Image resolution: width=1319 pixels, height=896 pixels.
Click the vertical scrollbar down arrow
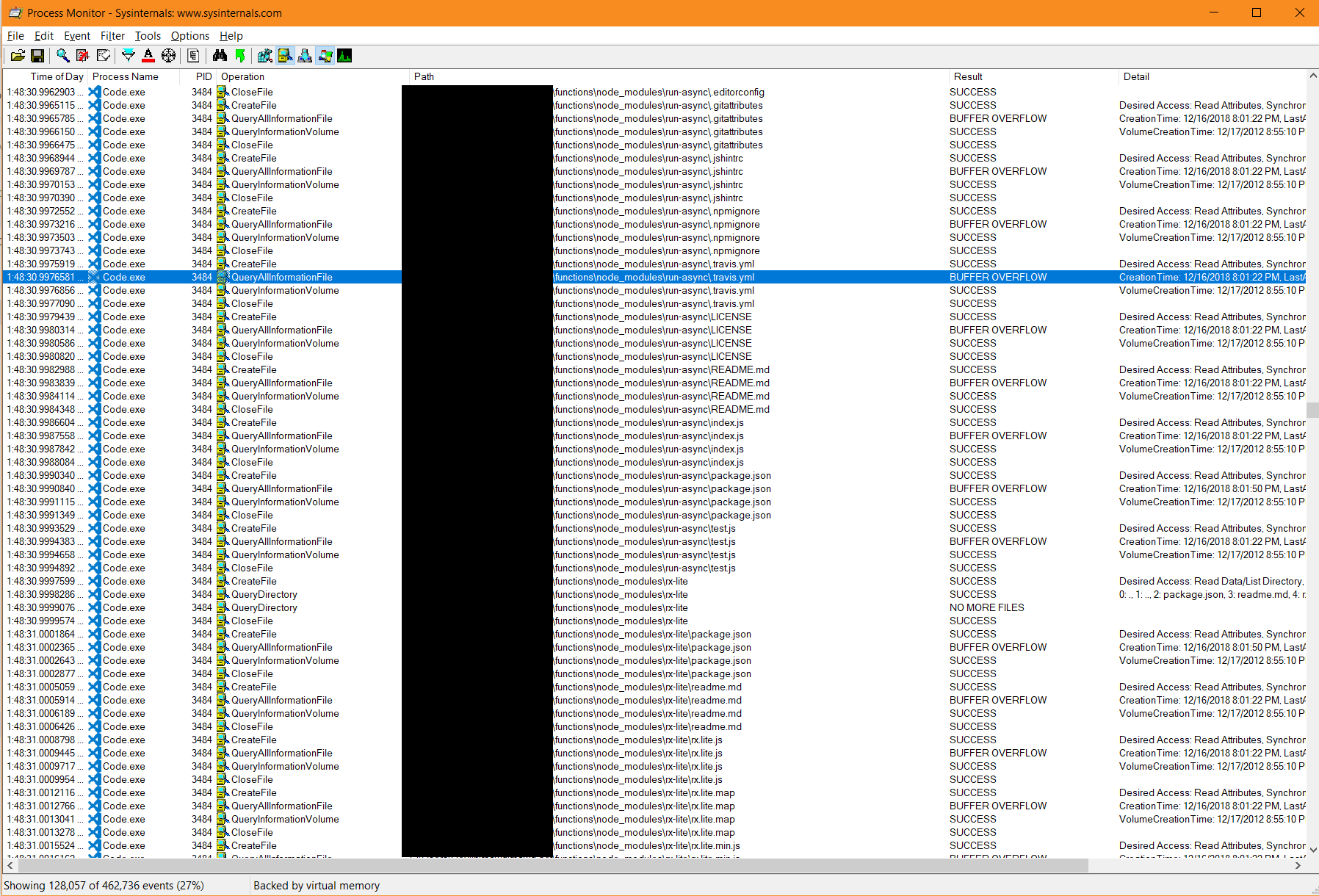(x=1312, y=850)
